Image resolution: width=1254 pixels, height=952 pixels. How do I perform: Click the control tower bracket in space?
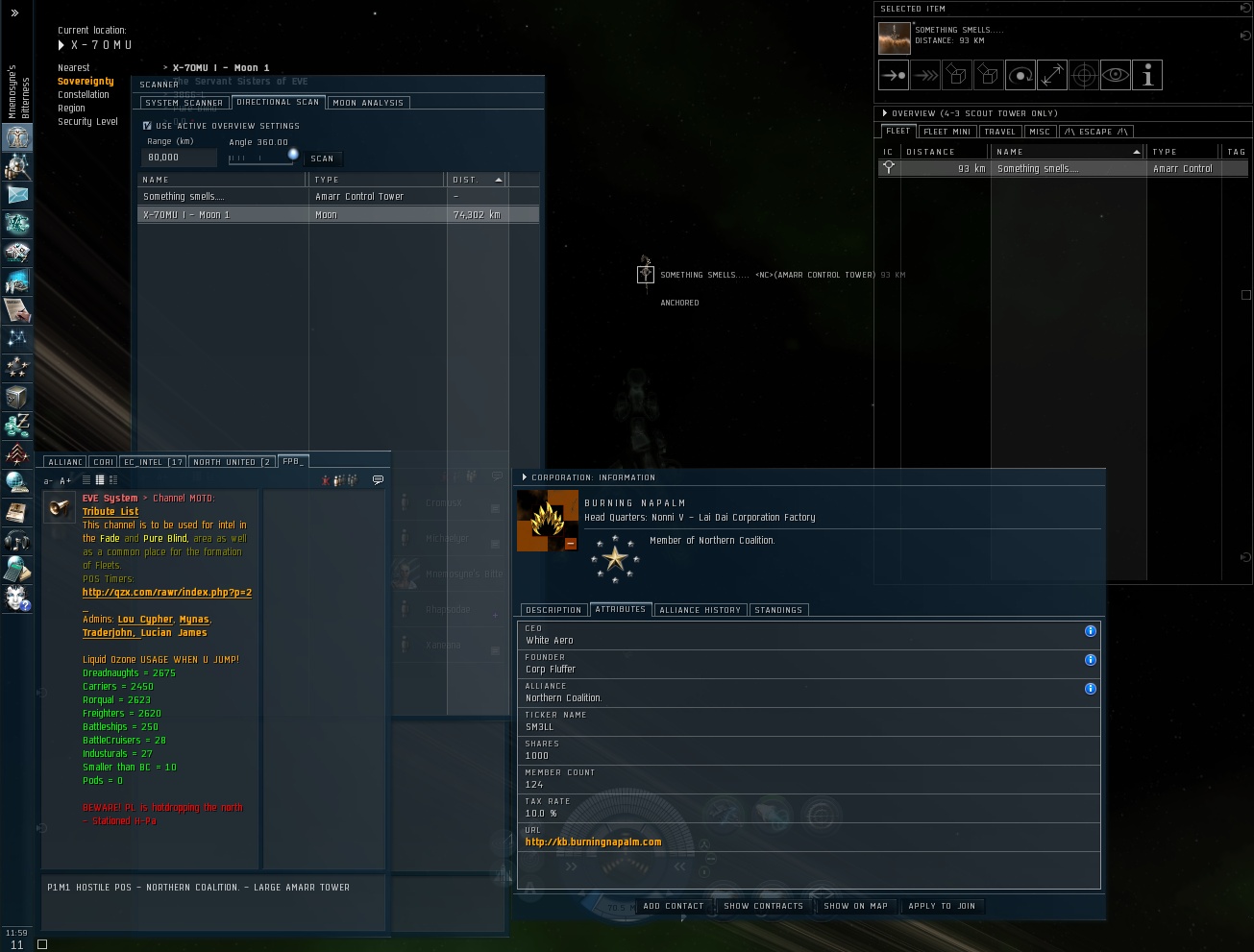(x=646, y=275)
